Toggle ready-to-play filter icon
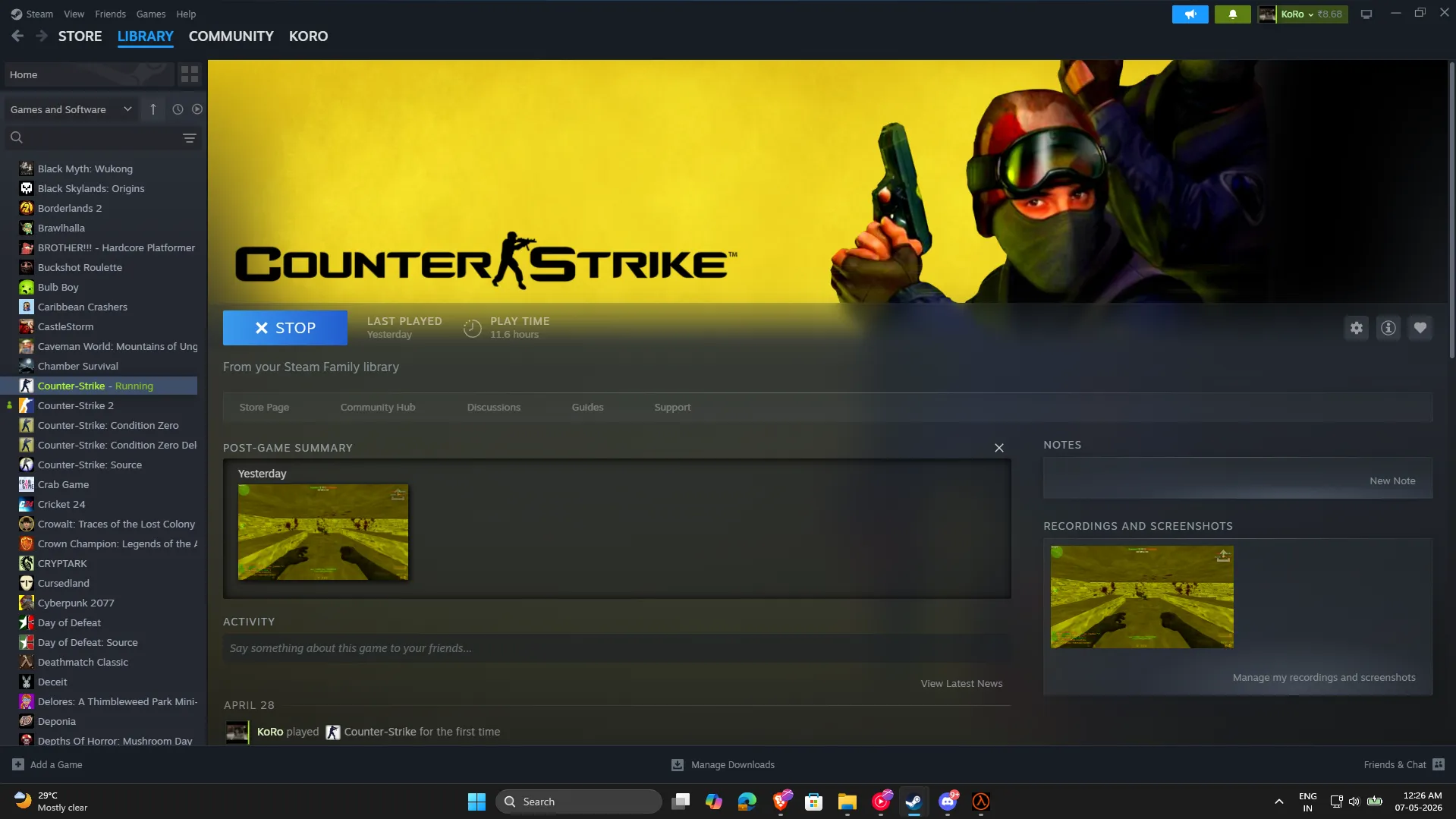1456x819 pixels. [x=197, y=109]
